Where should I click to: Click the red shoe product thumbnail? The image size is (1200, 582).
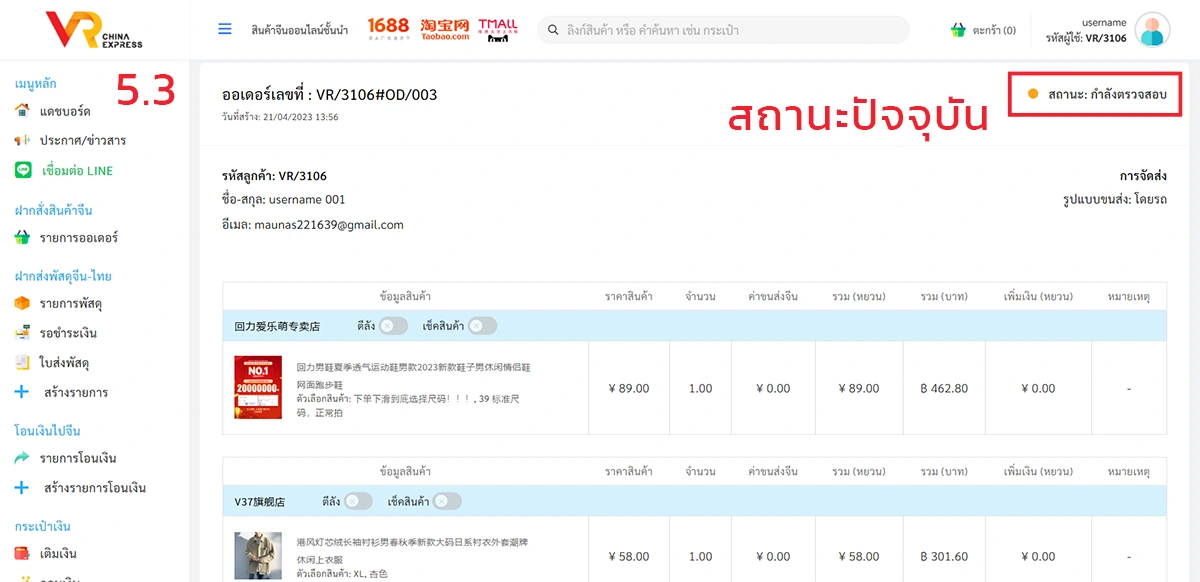258,388
